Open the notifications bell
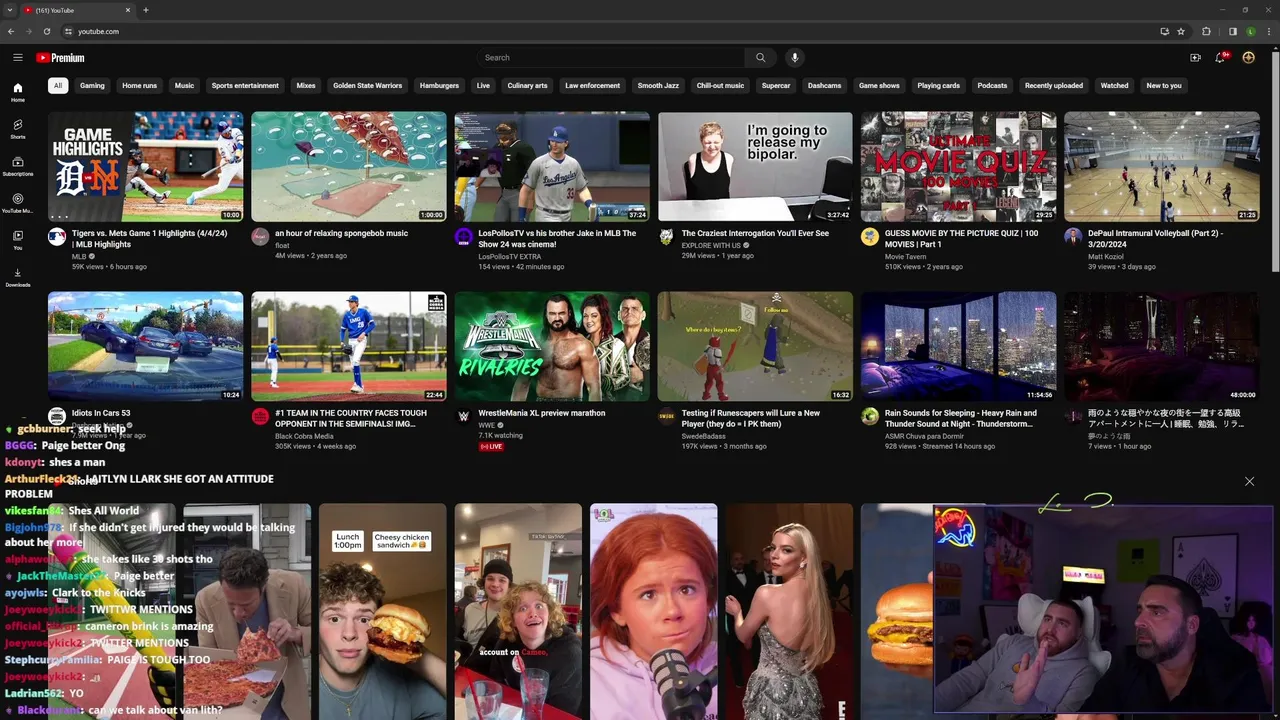Image resolution: width=1280 pixels, height=720 pixels. (1221, 58)
